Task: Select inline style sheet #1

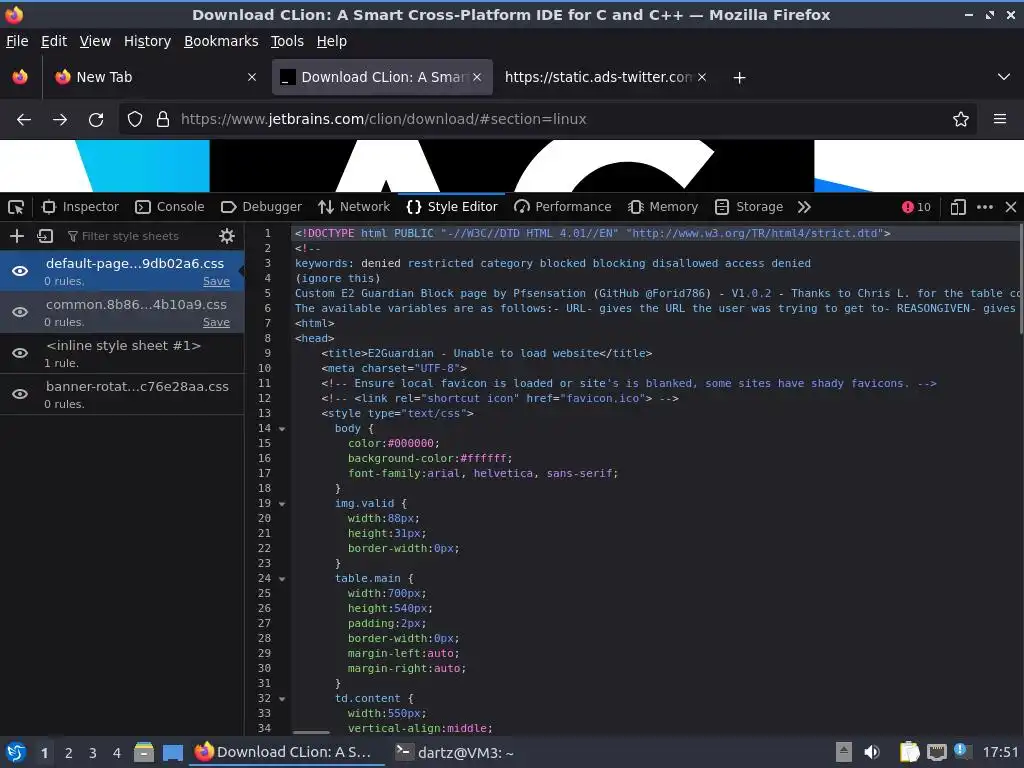Action: [x=123, y=345]
